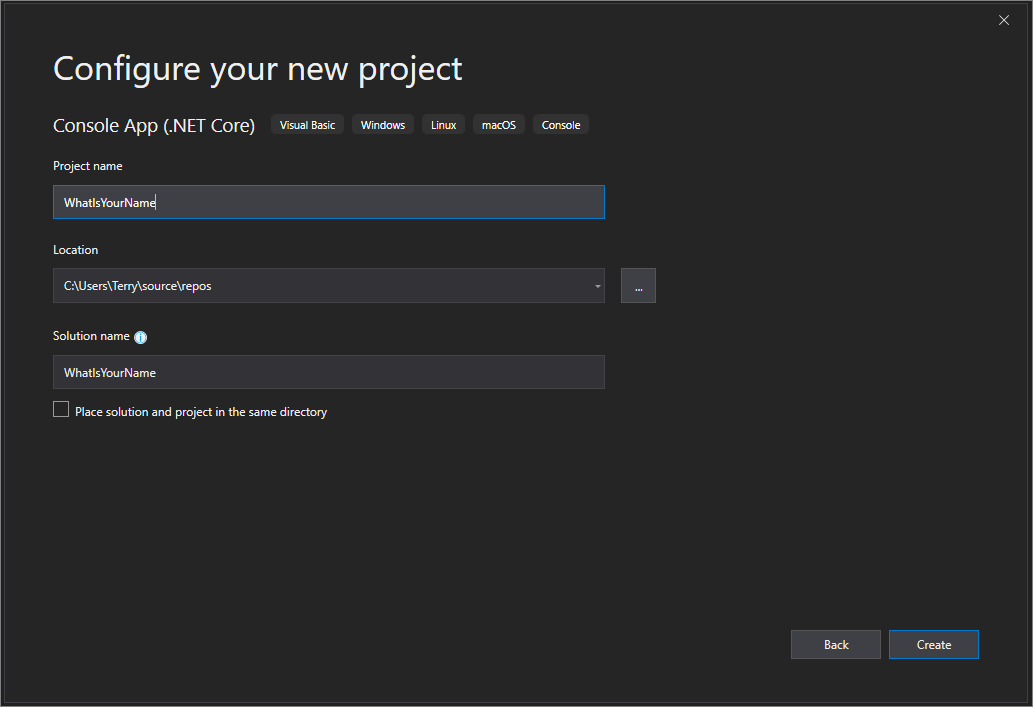Click the "Console App (.NET Core)" subtitle
This screenshot has height=707, width=1033.
(x=154, y=125)
